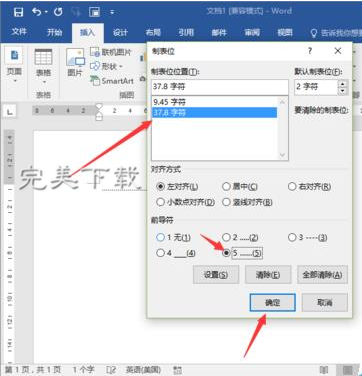Viewport: 362px width, 376px height.
Task: Switch to print layout view icon in status bar
Action: click(x=348, y=370)
